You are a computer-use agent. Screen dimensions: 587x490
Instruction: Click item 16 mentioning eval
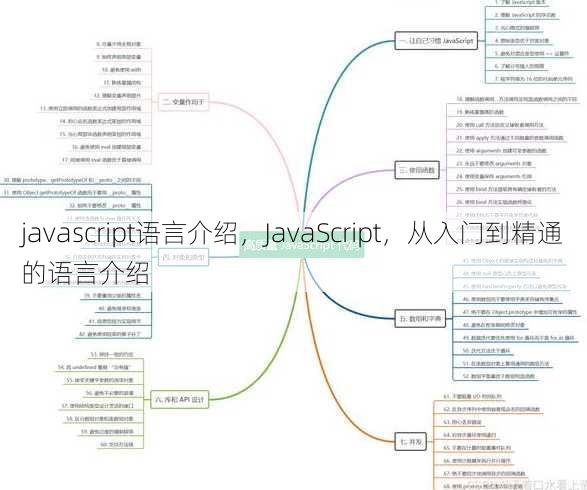click(107, 147)
